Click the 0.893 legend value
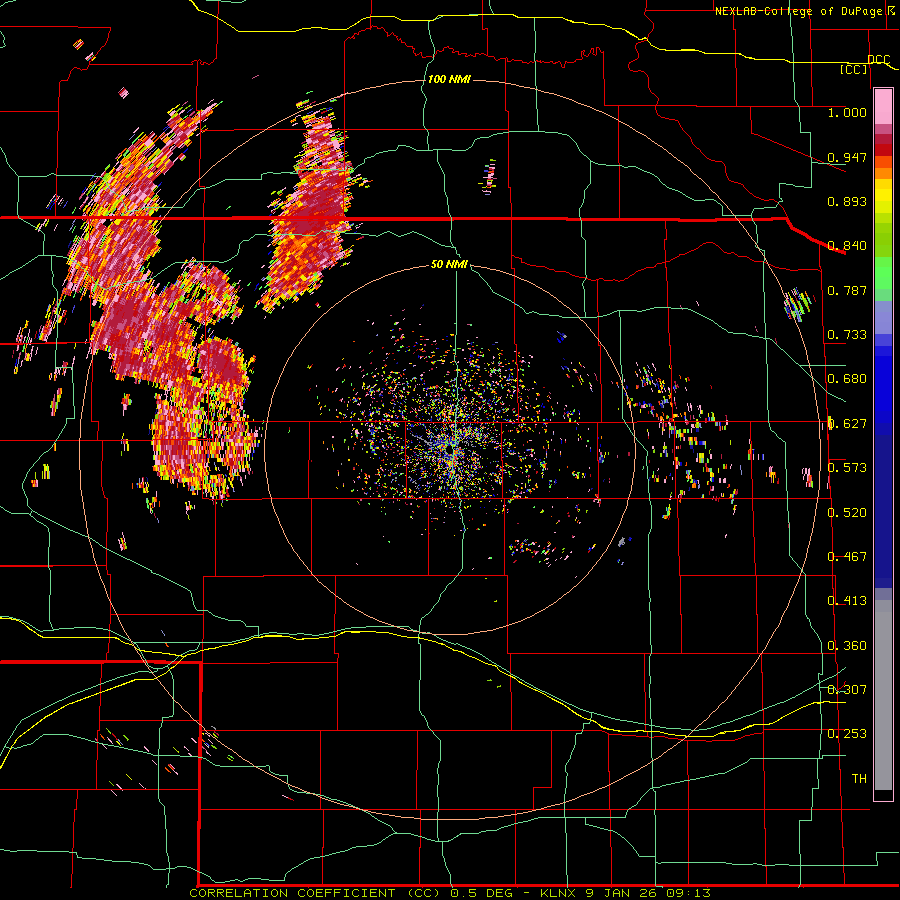The width and height of the screenshot is (900, 900). [x=847, y=201]
